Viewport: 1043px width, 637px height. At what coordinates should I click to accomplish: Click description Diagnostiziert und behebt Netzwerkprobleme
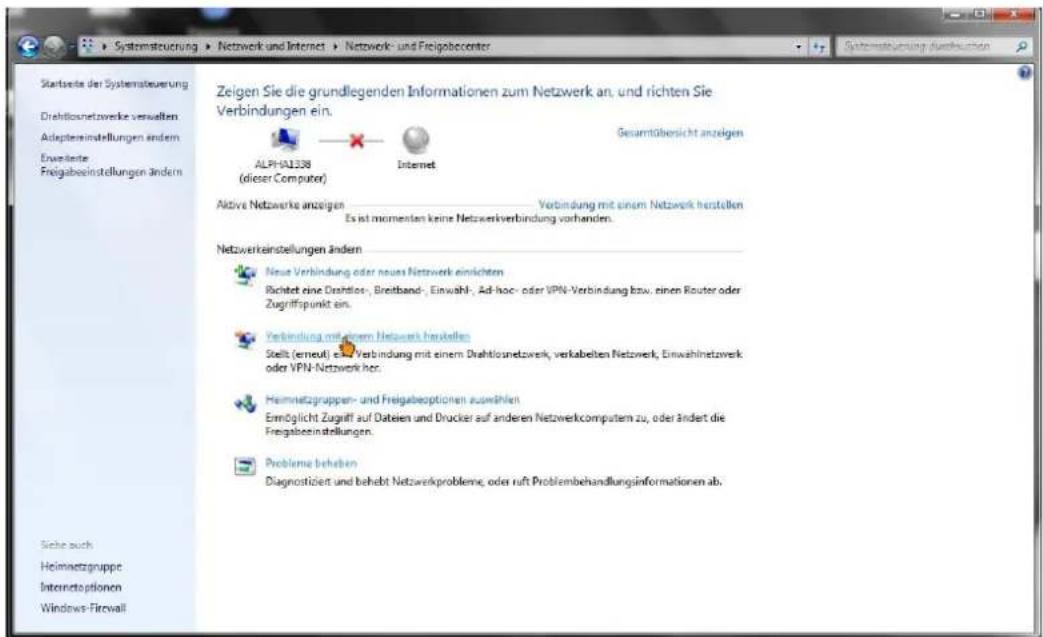[x=494, y=481]
